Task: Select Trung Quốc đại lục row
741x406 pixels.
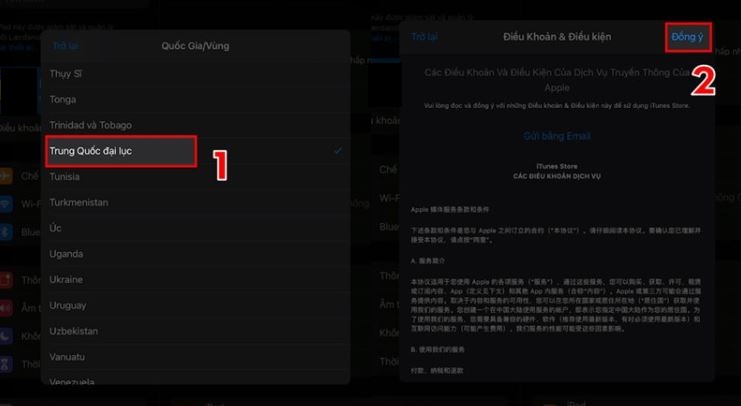Action: [195, 151]
